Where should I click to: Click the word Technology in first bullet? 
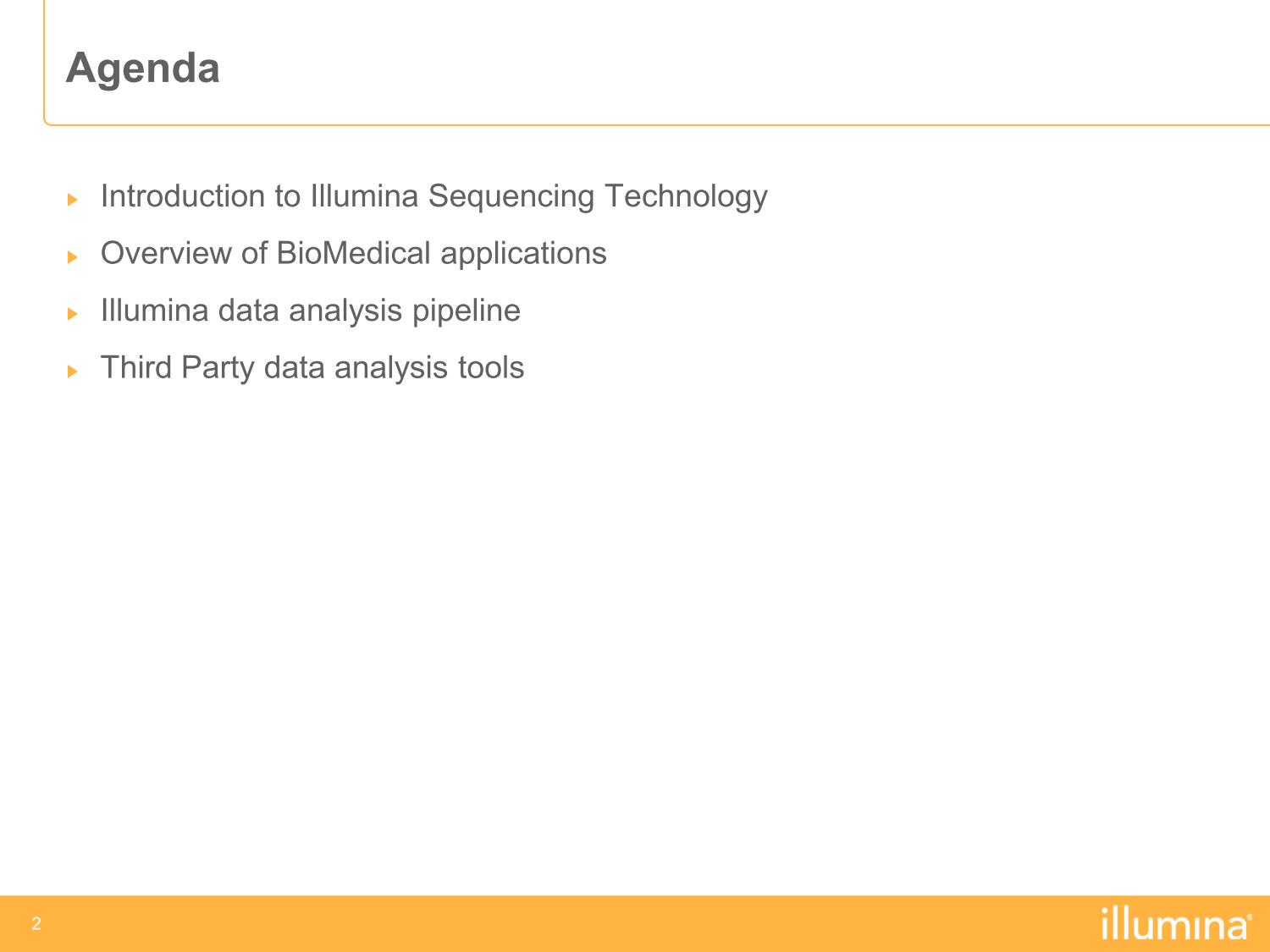tap(686, 197)
